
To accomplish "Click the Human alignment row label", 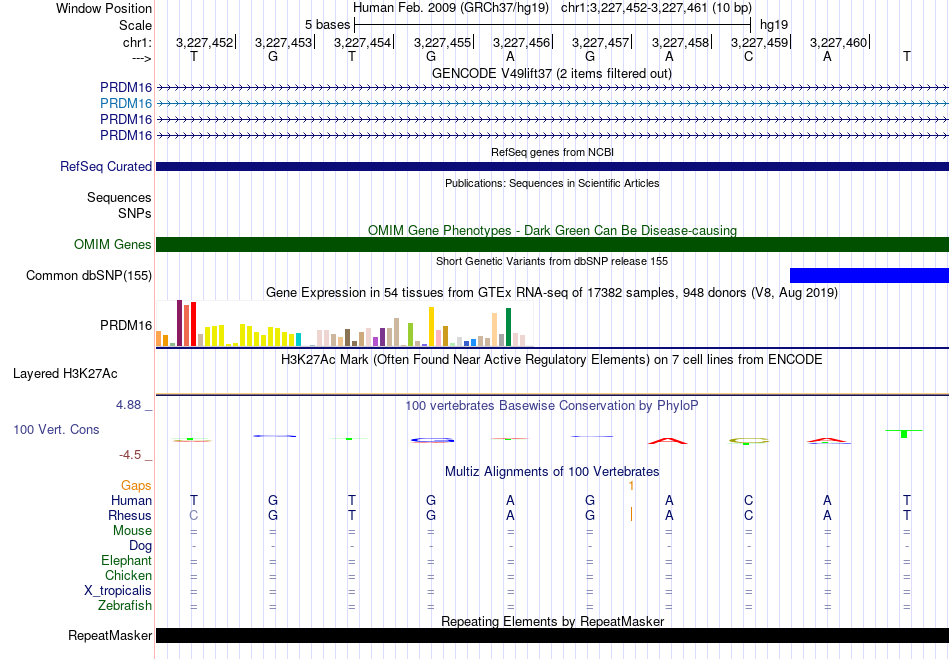I will coord(131,500).
